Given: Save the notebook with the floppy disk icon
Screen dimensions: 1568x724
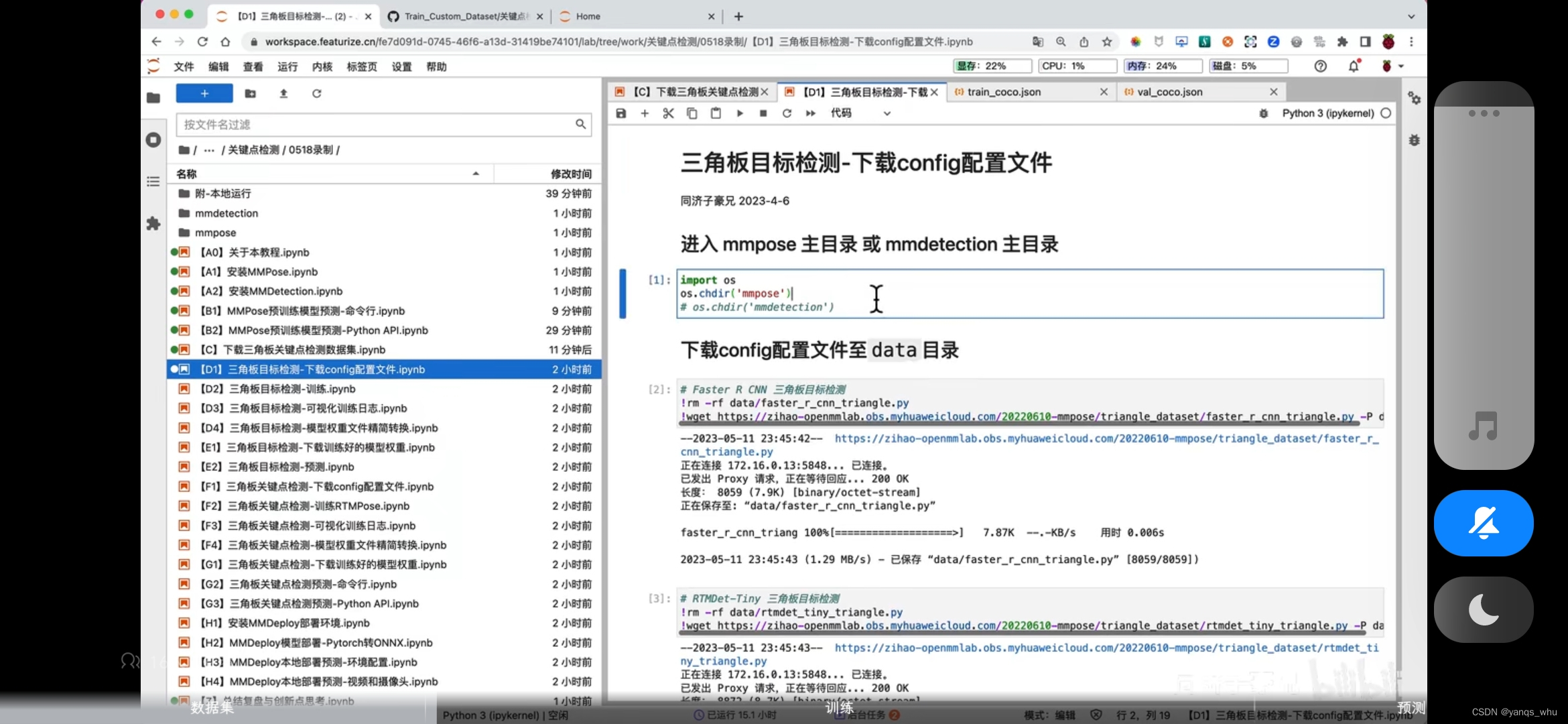Looking at the screenshot, I should [x=621, y=113].
